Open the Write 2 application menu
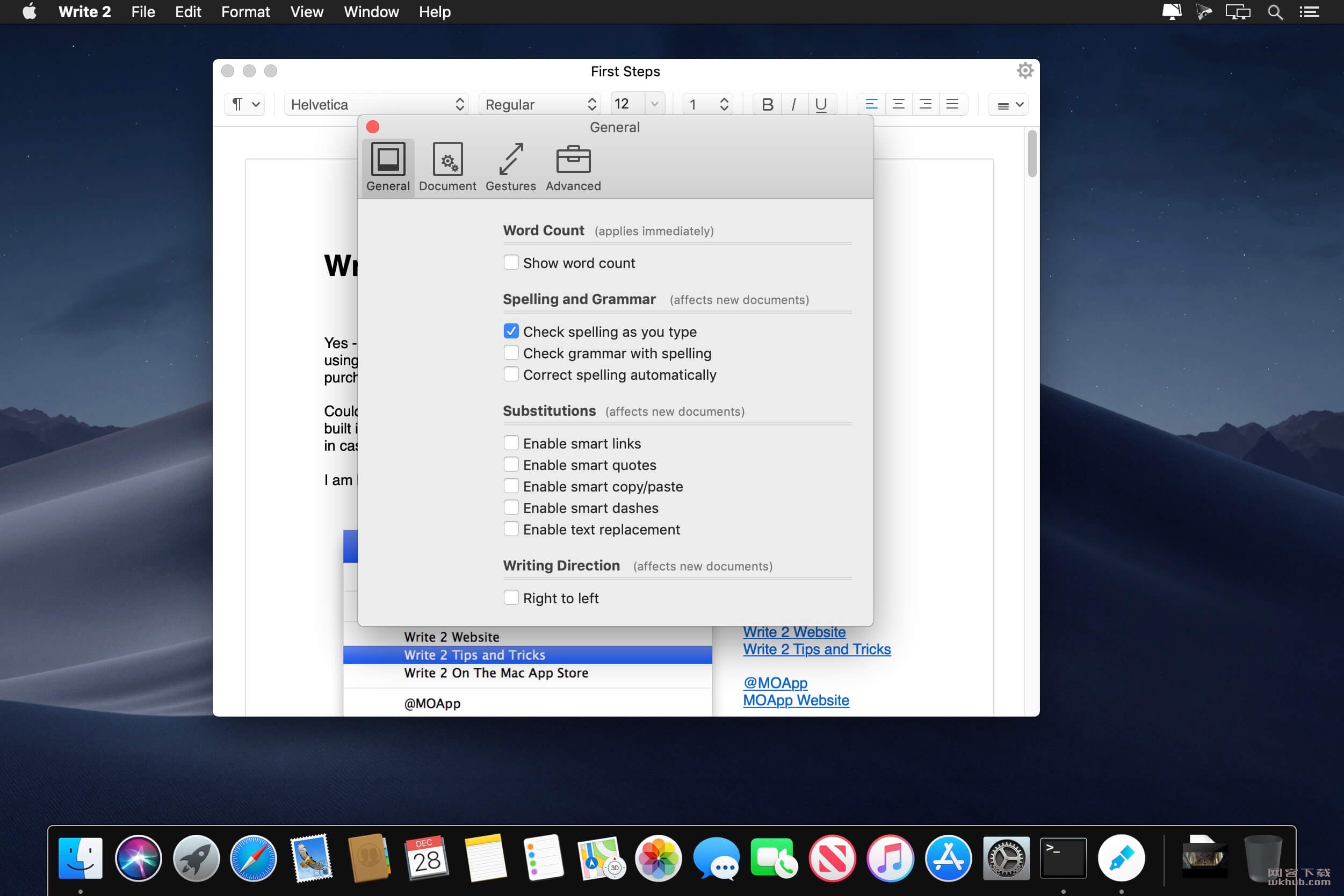Viewport: 1344px width, 896px height. click(84, 12)
